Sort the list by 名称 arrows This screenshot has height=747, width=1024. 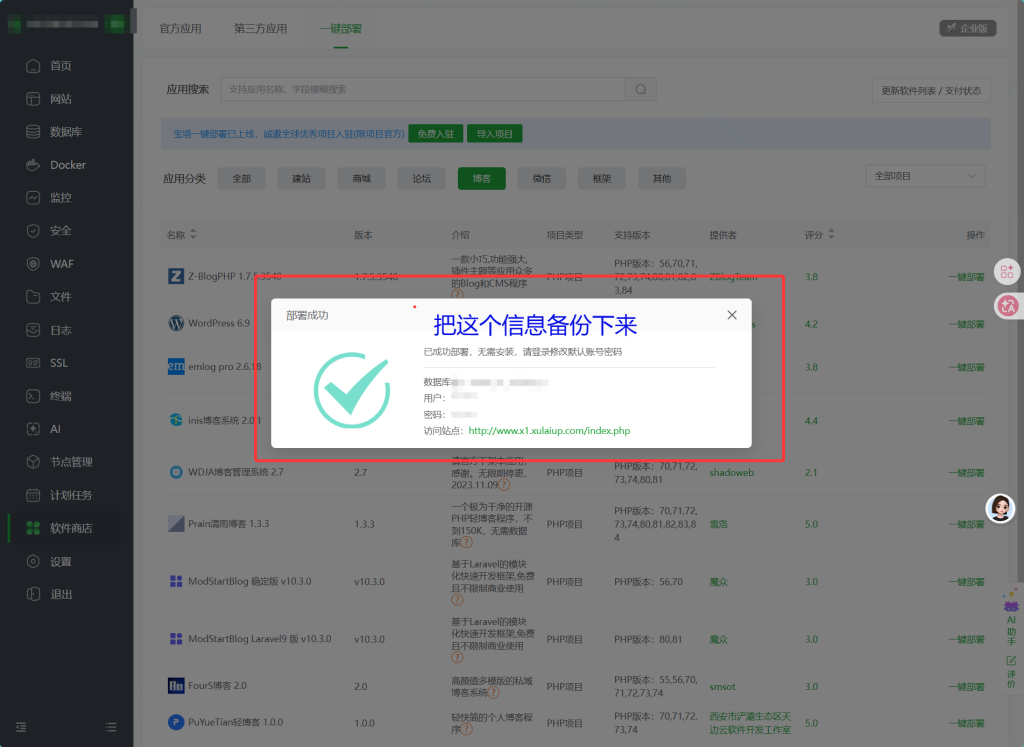tap(193, 234)
